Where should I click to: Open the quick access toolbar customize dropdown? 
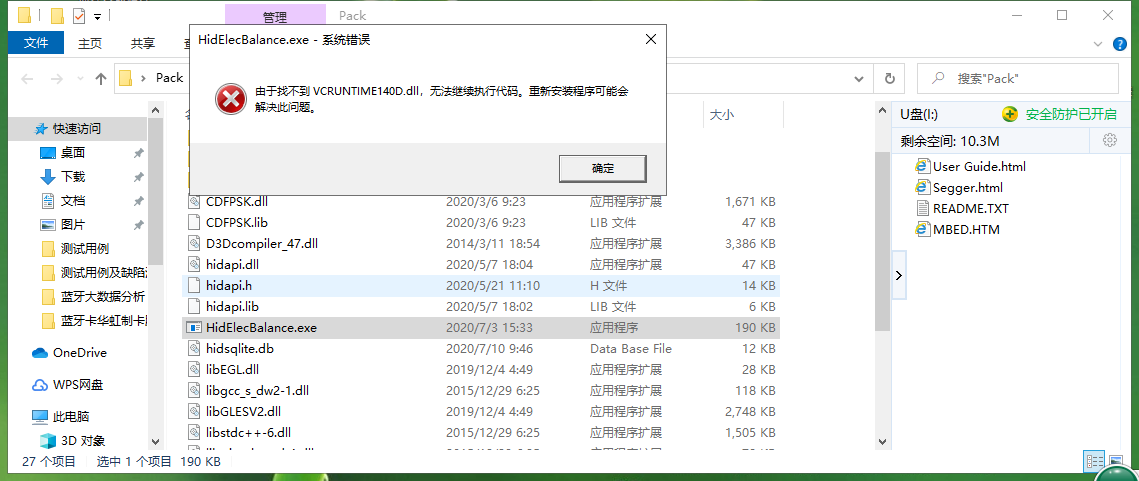[97, 15]
